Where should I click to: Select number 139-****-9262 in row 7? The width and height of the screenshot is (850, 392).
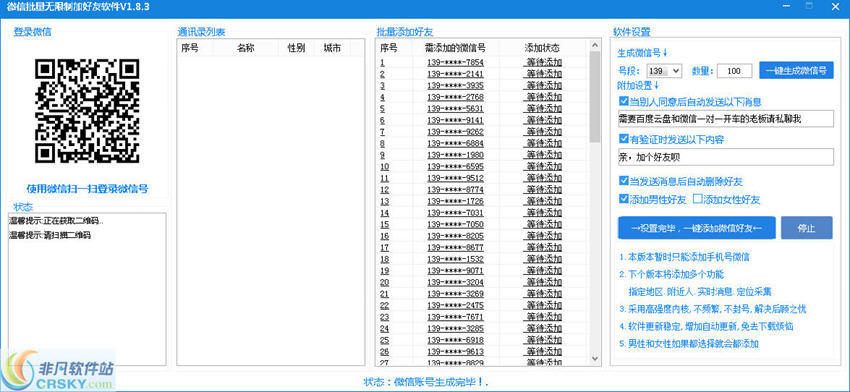(x=455, y=132)
